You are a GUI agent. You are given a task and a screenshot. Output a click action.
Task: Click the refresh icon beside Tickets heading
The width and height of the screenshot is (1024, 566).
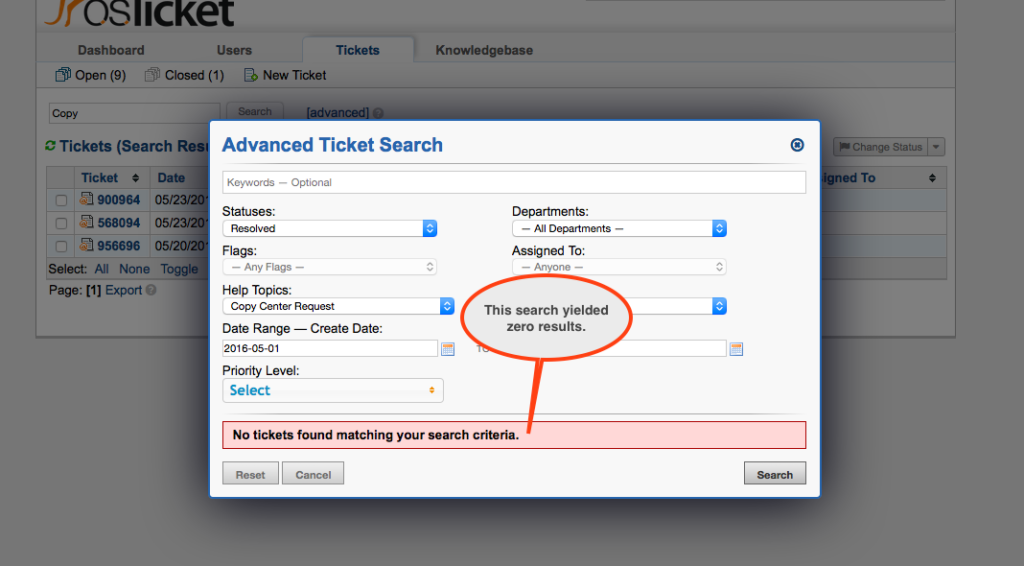[x=50, y=146]
